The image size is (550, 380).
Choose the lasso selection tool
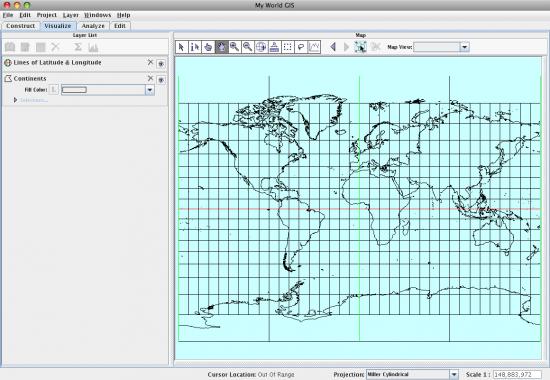click(x=301, y=47)
